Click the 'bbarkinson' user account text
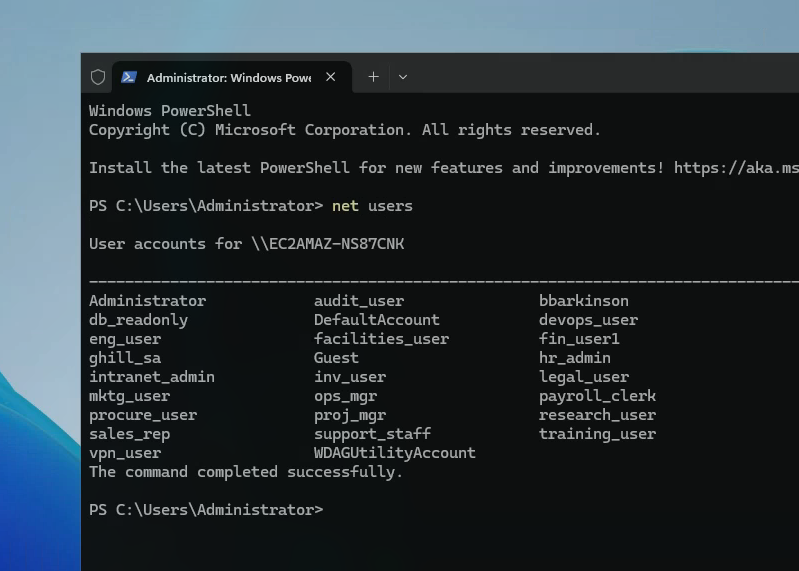 coord(583,301)
